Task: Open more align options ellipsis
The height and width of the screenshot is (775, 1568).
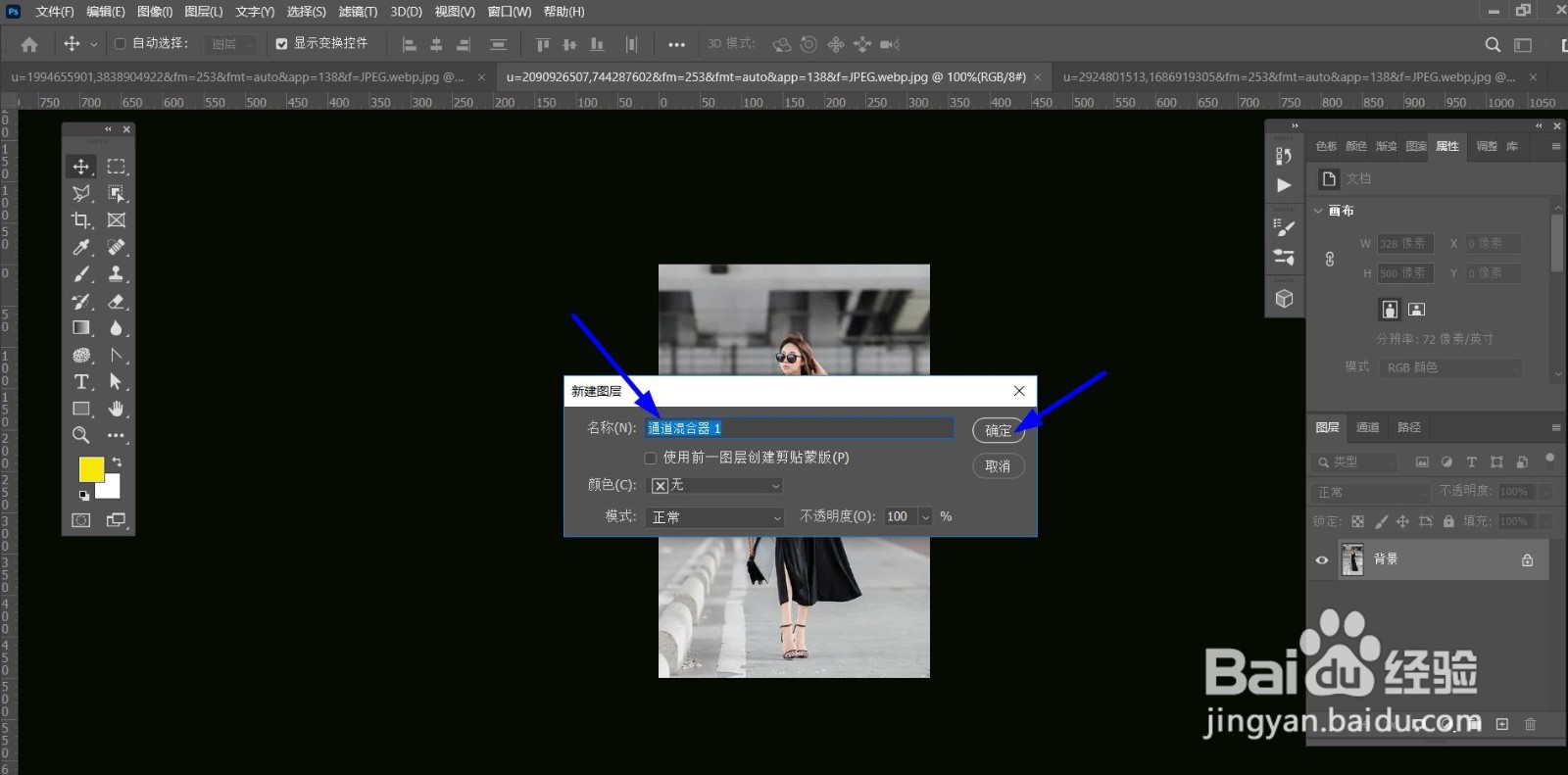Action: point(676,44)
